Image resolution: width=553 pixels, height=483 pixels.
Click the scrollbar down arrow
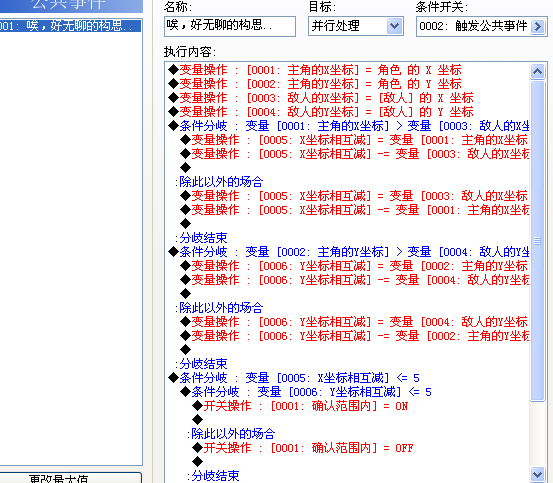coord(537,474)
